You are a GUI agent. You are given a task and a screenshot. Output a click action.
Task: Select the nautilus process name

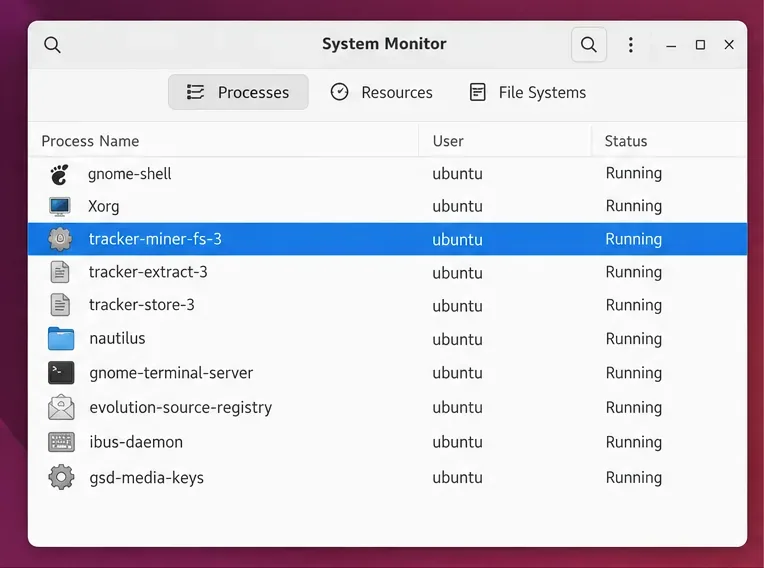117,339
